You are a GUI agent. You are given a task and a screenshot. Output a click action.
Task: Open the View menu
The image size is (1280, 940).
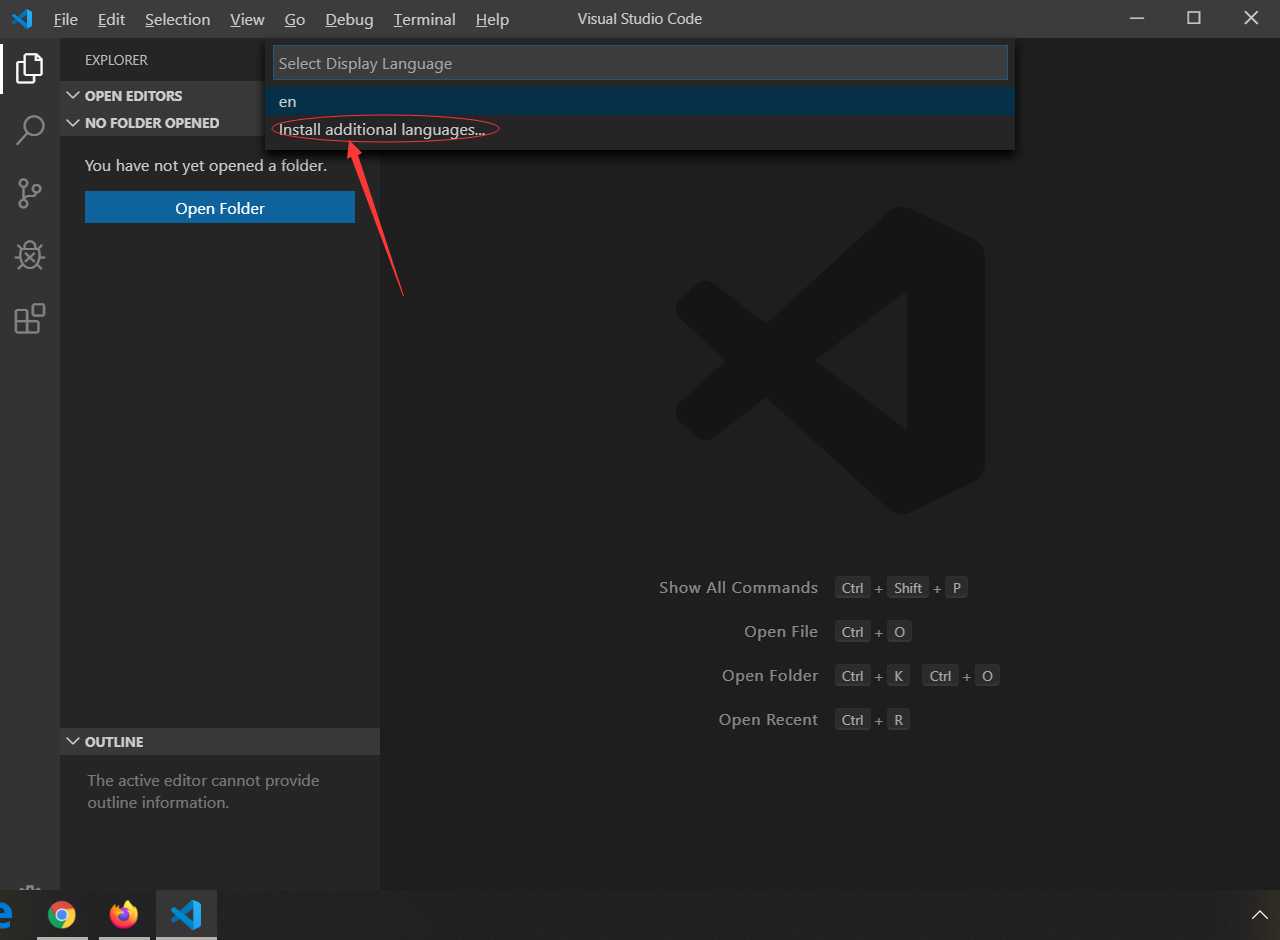click(x=247, y=19)
